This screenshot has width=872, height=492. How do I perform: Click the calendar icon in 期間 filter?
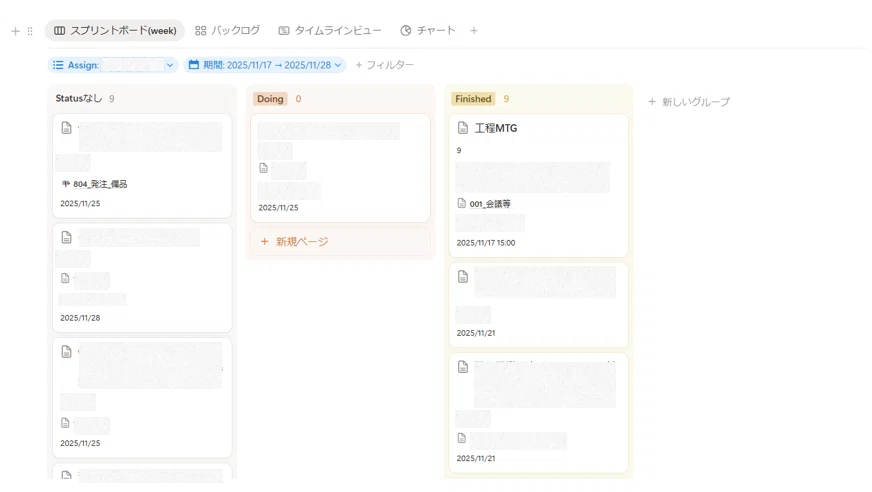[x=194, y=65]
